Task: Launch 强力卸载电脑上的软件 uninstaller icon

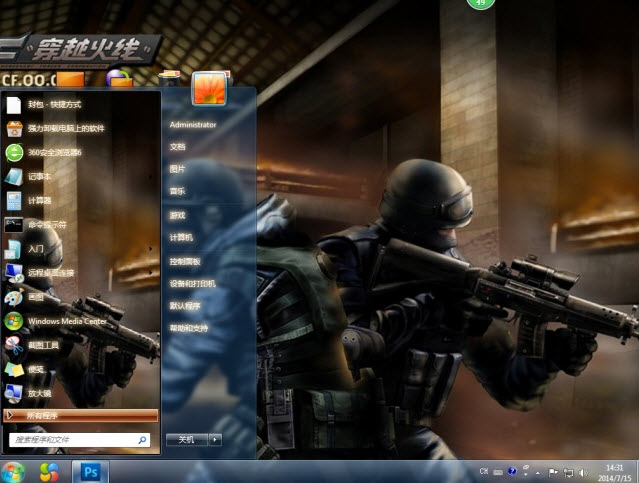Action: click(x=14, y=129)
